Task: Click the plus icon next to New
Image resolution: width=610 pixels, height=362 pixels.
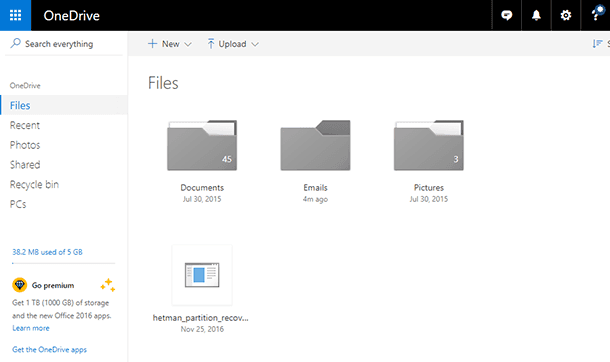Action: [152, 44]
